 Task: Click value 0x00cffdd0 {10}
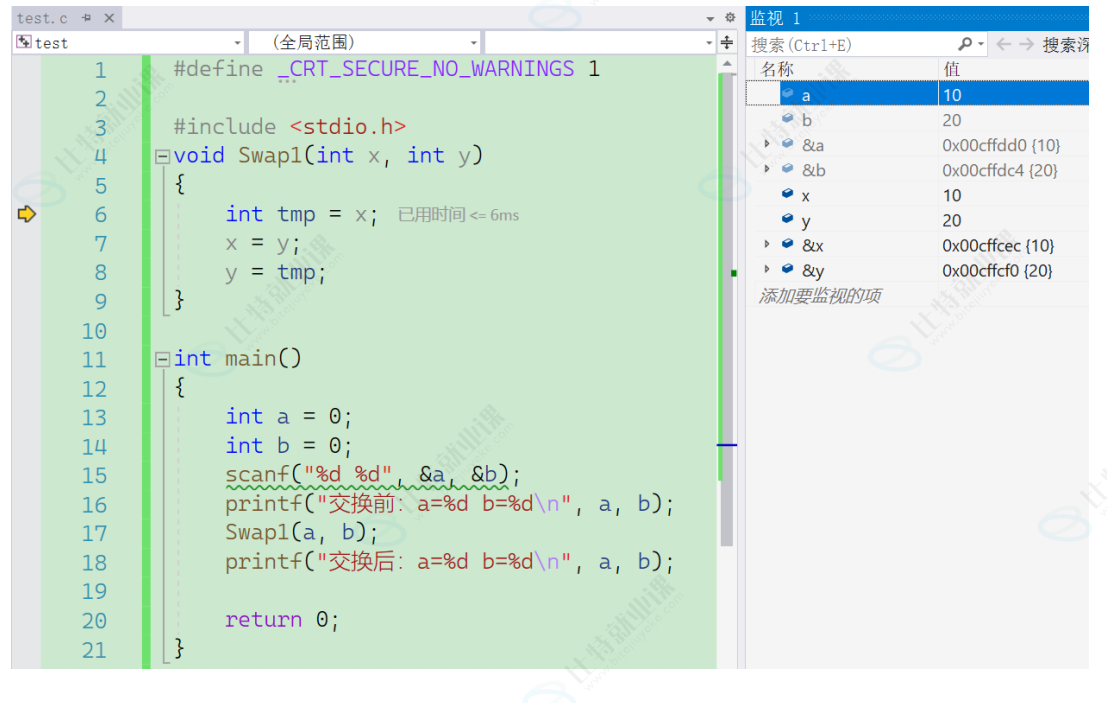point(1001,145)
